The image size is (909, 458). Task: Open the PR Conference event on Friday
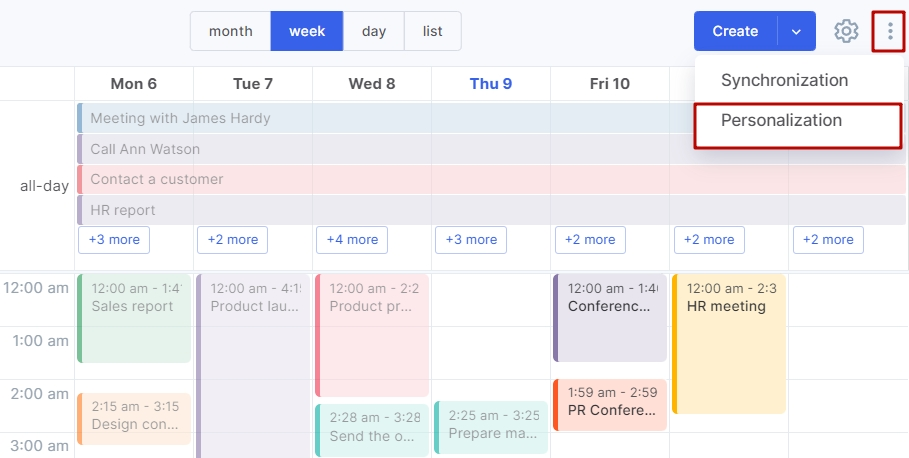(609, 404)
